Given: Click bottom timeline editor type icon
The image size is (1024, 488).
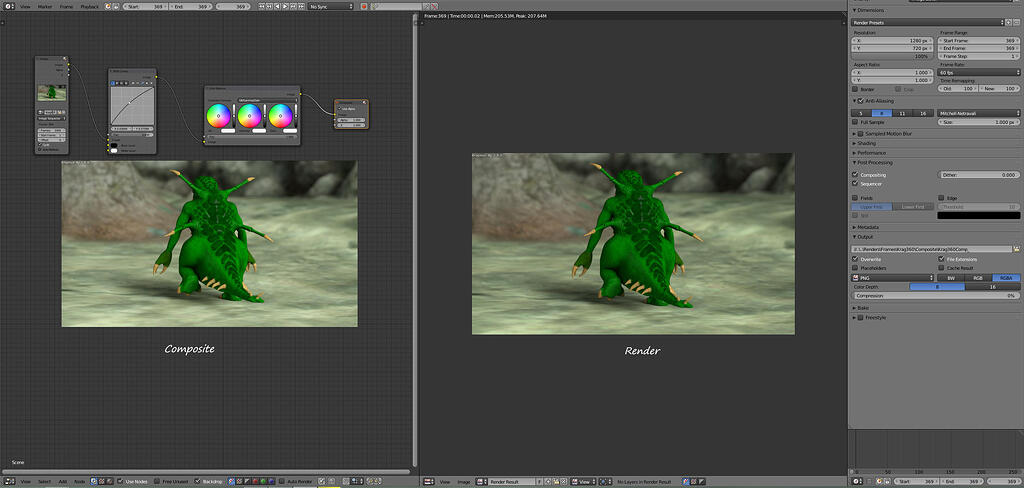Looking at the screenshot, I should (857, 481).
